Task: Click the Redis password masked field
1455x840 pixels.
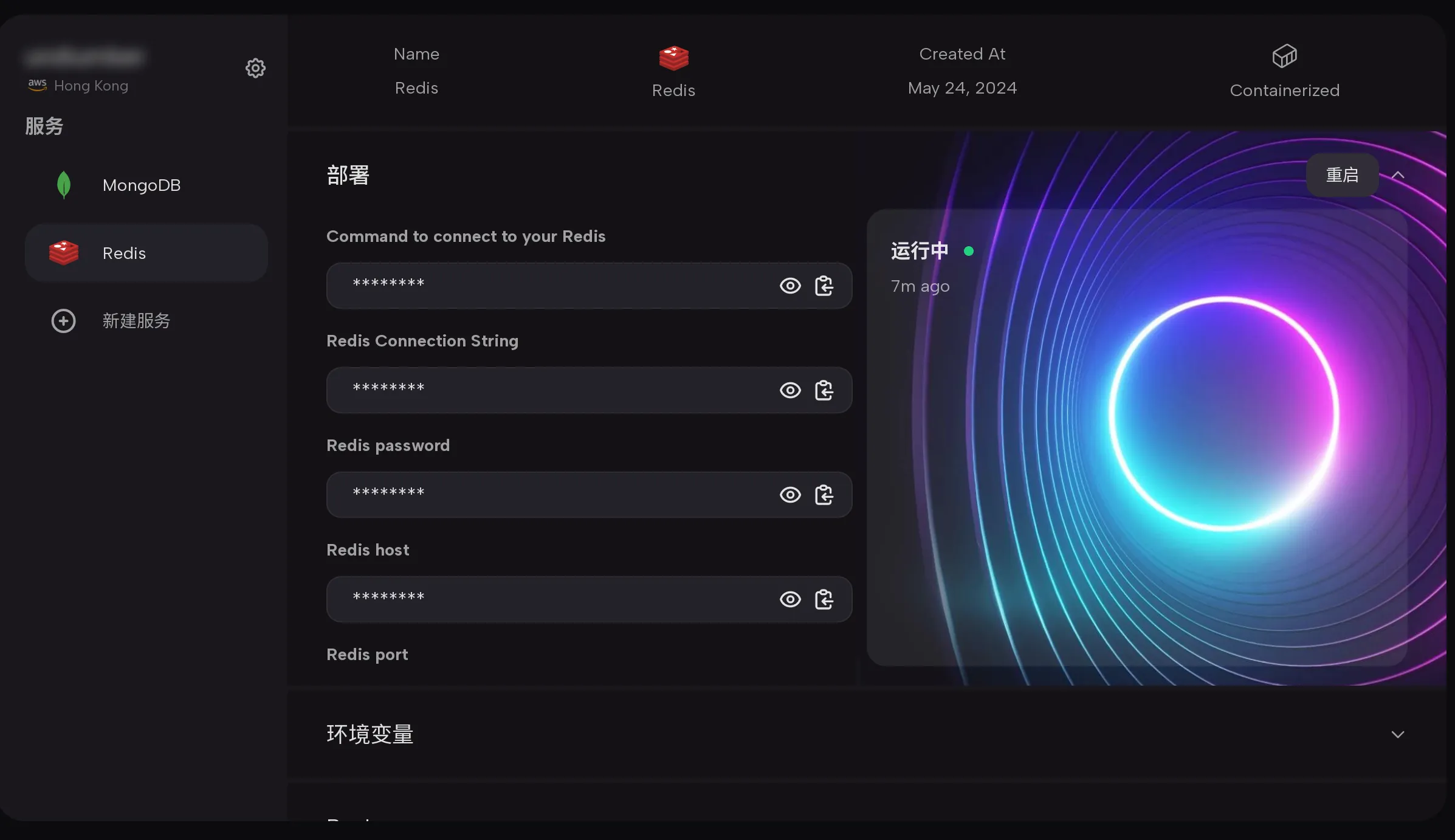Action: coord(547,495)
